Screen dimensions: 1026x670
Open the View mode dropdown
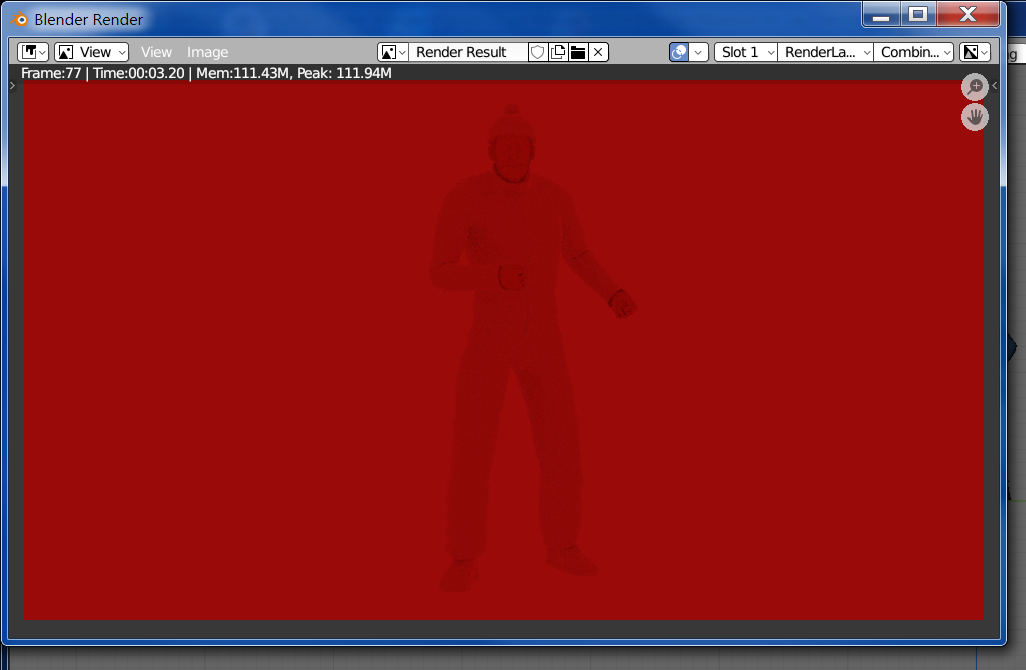pyautogui.click(x=91, y=52)
